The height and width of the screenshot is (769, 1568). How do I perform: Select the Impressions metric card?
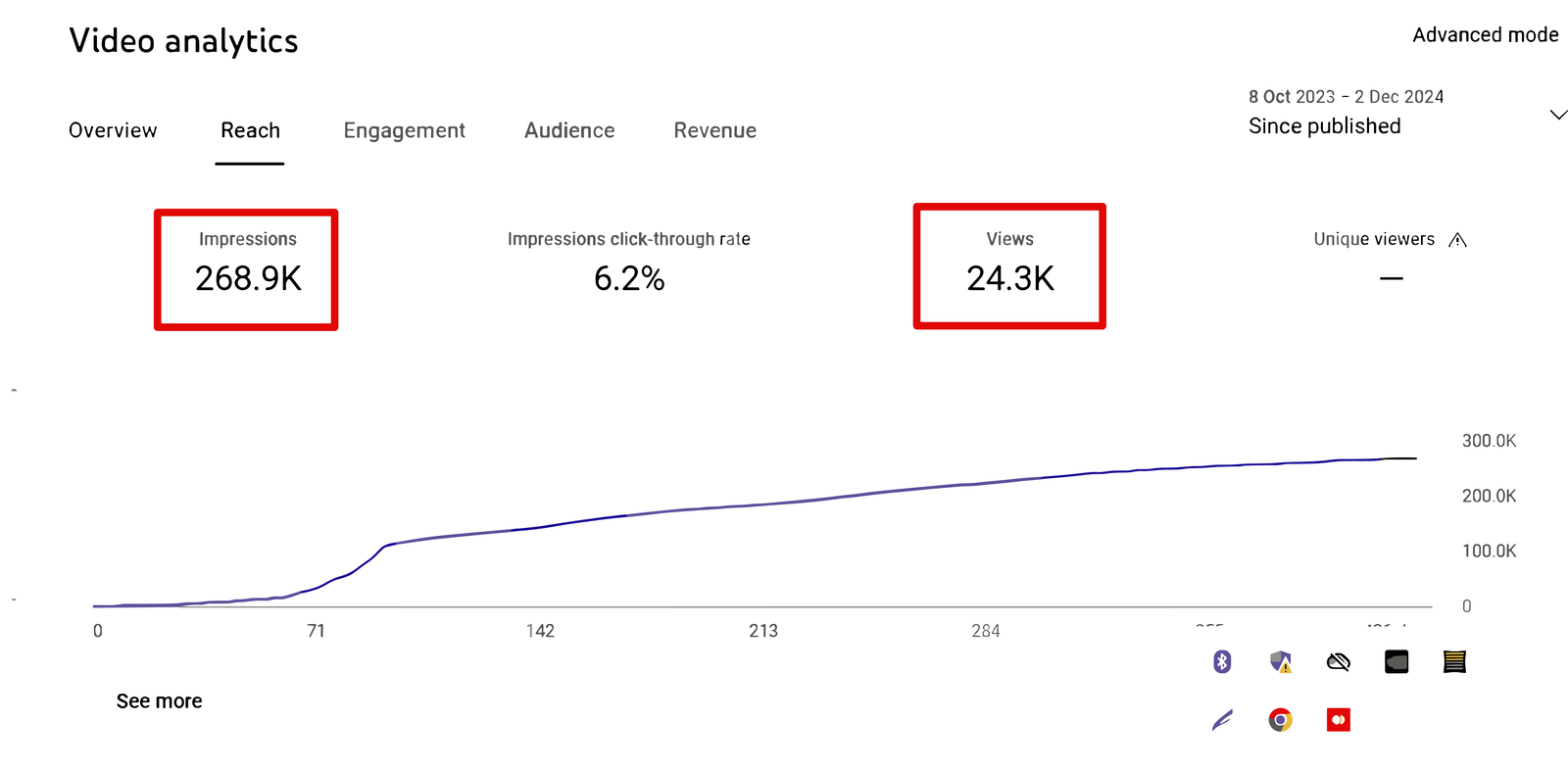point(246,269)
